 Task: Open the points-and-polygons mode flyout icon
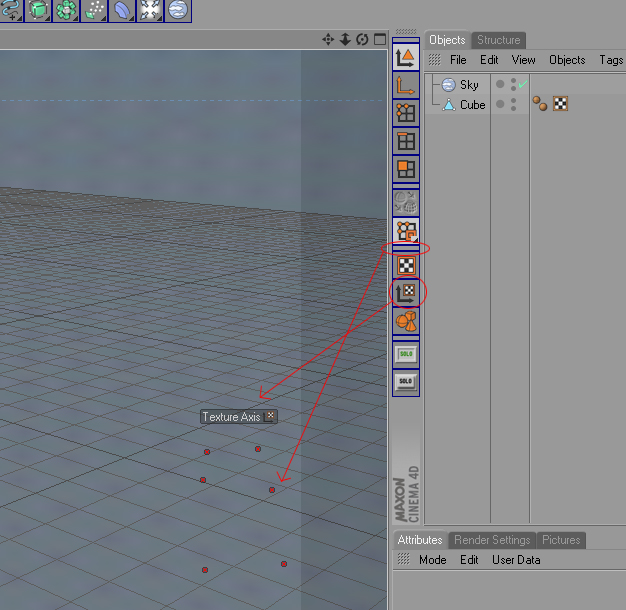click(406, 230)
